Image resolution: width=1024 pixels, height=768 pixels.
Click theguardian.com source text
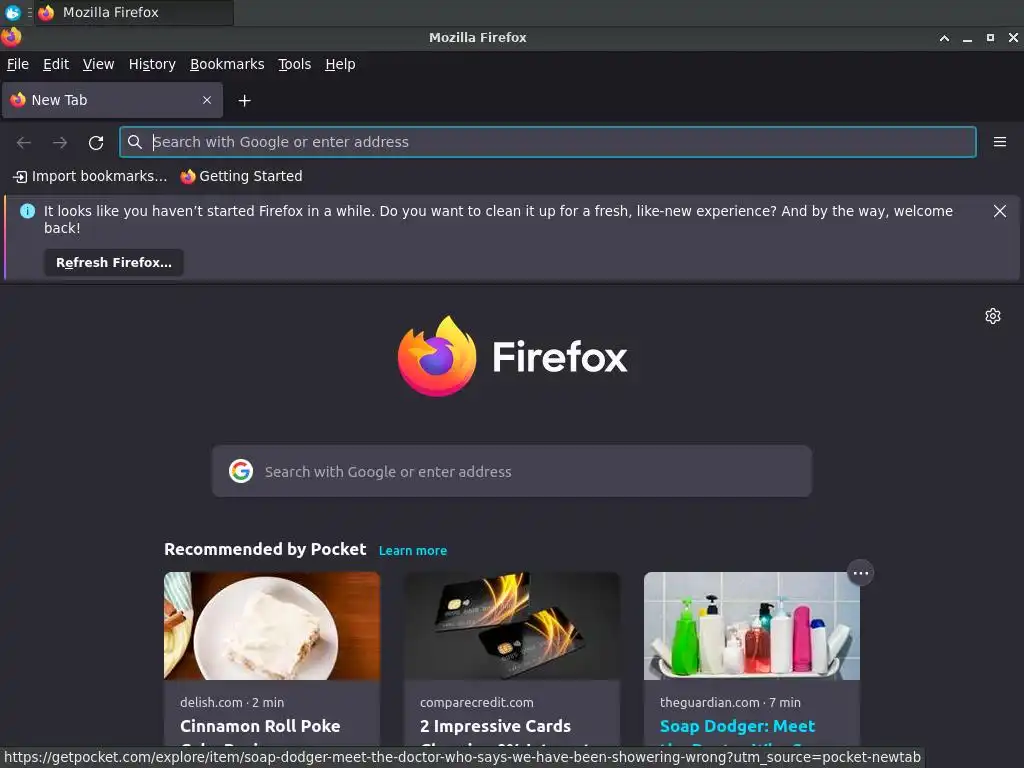(x=709, y=703)
